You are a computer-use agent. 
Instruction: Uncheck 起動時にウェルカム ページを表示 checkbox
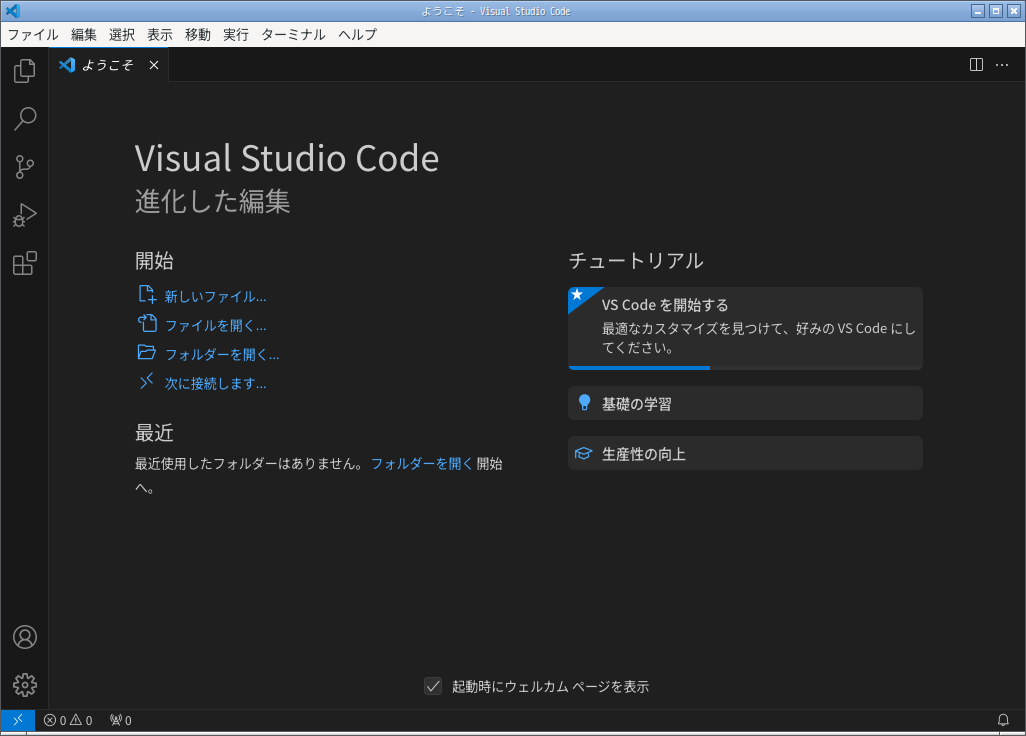click(433, 686)
